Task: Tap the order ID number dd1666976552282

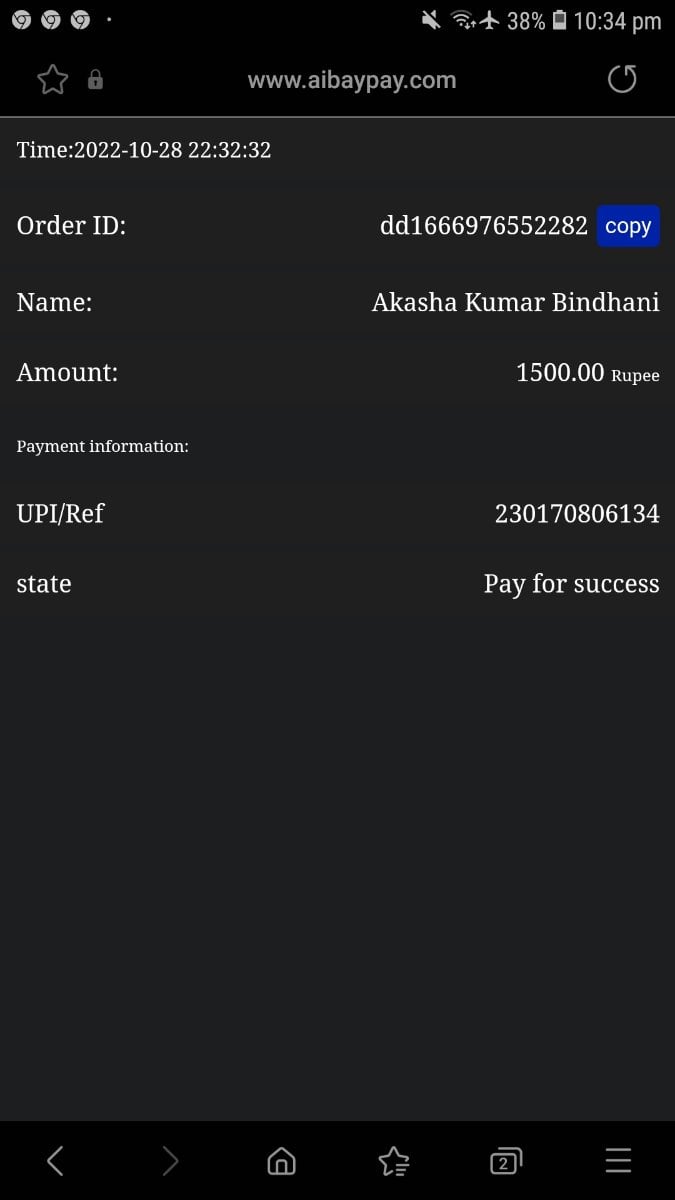Action: (483, 226)
